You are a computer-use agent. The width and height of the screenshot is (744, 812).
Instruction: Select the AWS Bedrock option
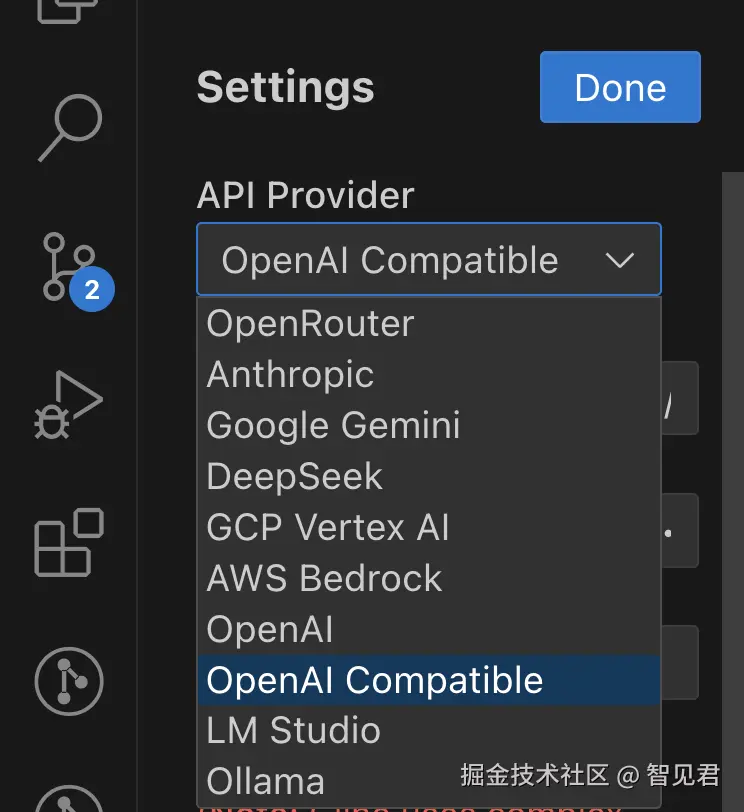[324, 578]
